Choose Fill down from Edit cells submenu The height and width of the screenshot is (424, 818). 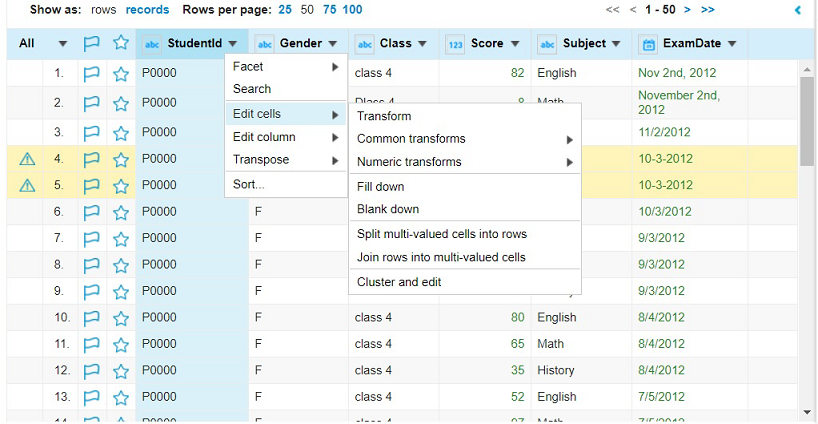(381, 187)
